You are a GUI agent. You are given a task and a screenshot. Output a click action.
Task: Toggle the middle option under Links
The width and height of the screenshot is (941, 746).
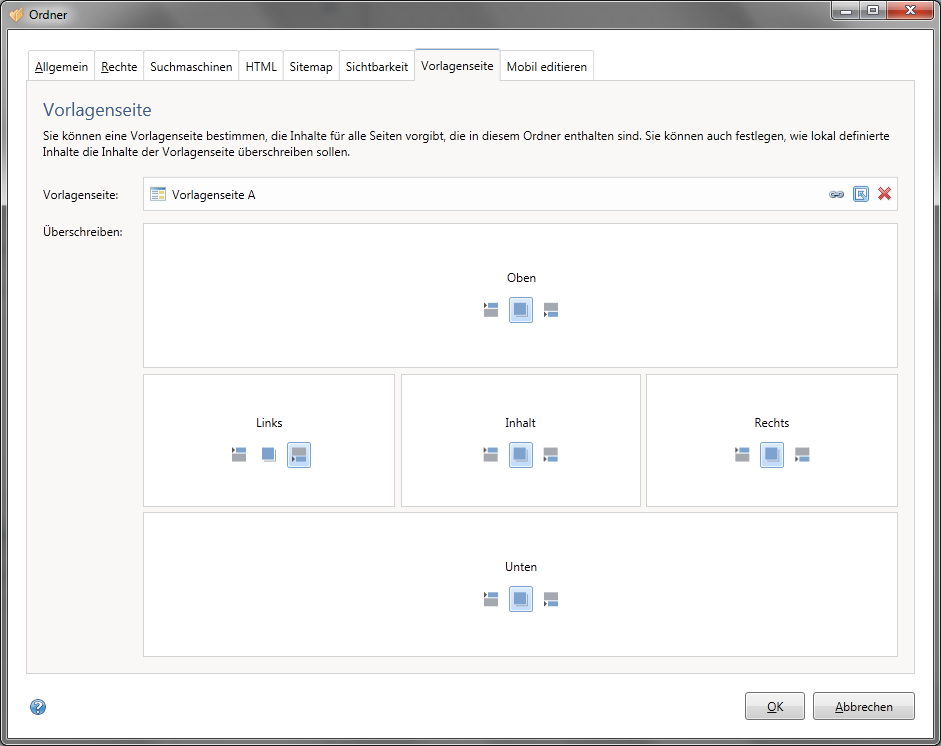pyautogui.click(x=268, y=455)
